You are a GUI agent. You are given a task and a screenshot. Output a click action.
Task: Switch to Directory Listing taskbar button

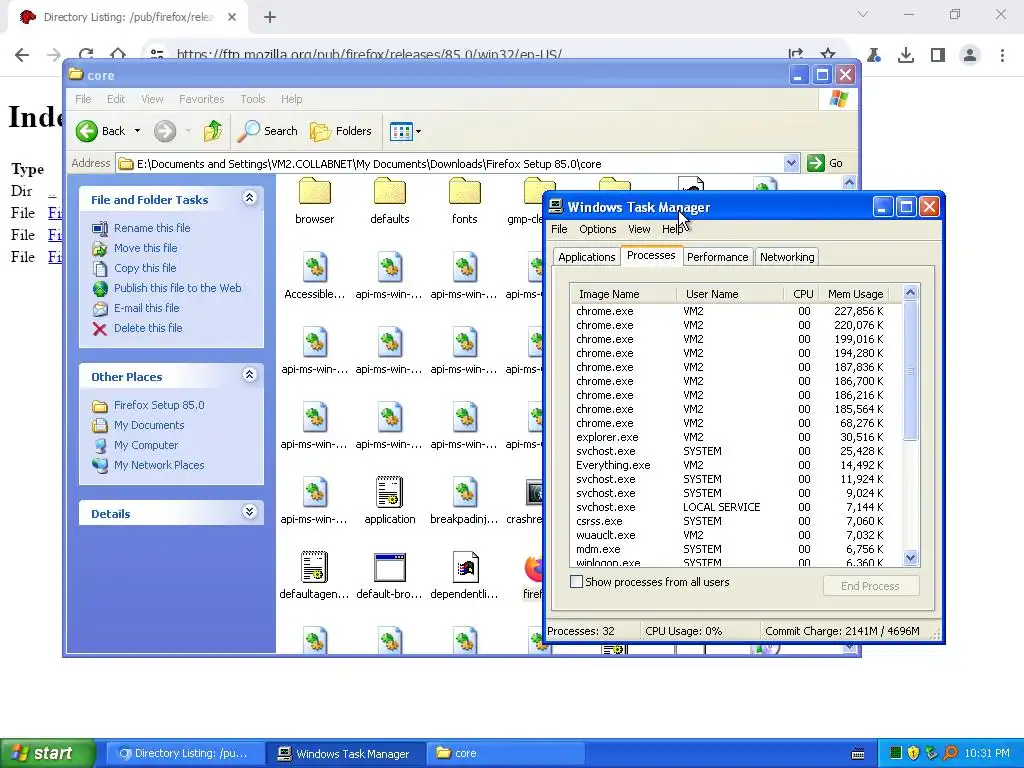click(184, 753)
